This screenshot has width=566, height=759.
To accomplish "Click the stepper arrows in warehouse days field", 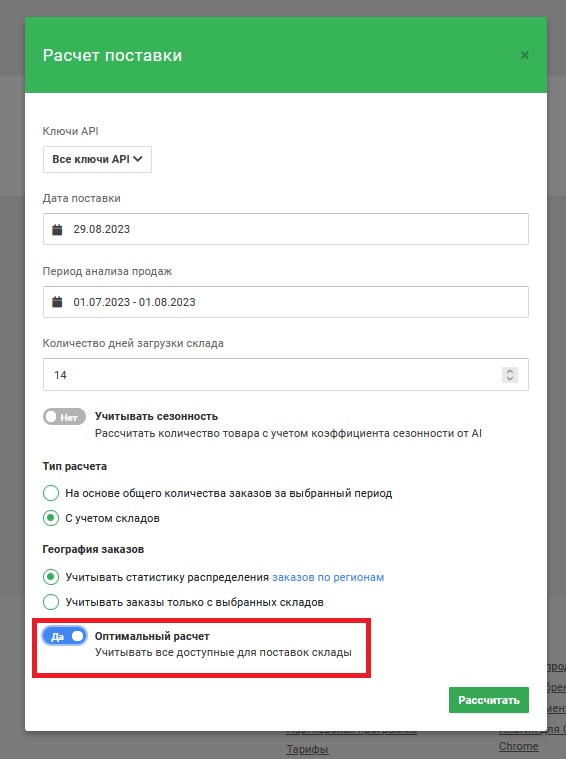I will tap(510, 375).
